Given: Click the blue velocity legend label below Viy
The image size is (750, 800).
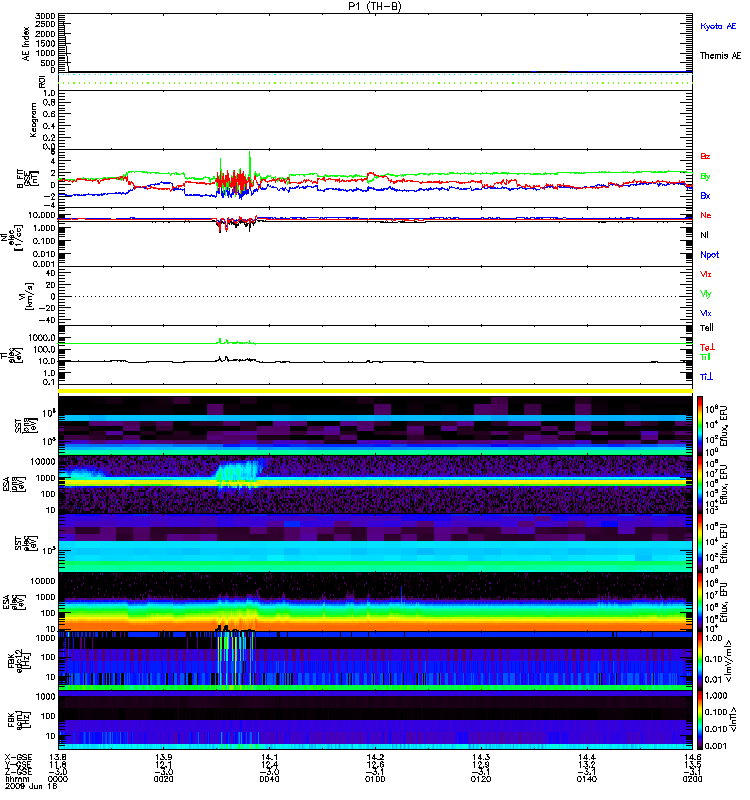Looking at the screenshot, I should pyautogui.click(x=706, y=313).
